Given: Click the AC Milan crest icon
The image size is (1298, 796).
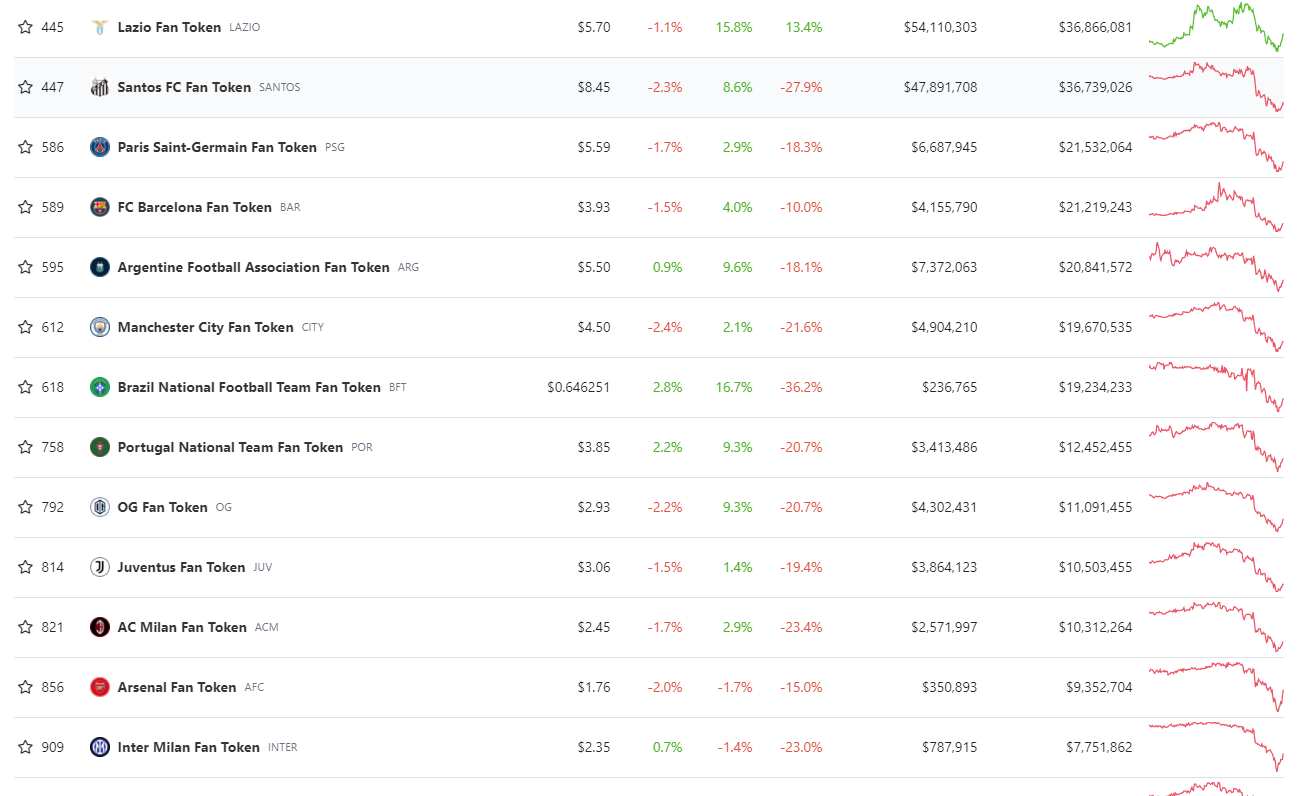Looking at the screenshot, I should tap(99, 627).
